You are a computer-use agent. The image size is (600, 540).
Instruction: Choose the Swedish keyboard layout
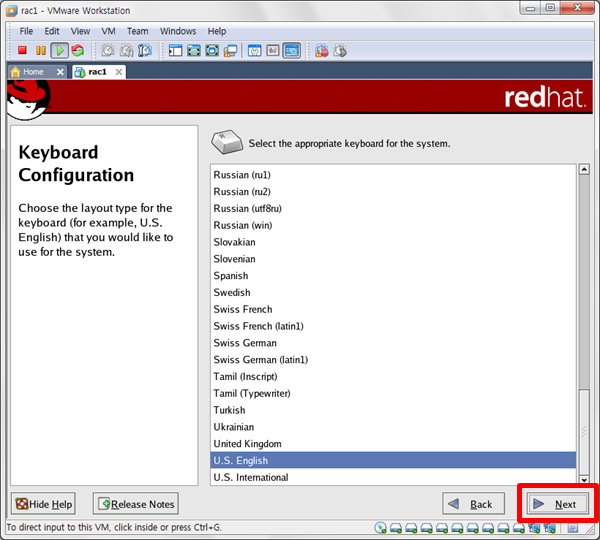(393, 293)
